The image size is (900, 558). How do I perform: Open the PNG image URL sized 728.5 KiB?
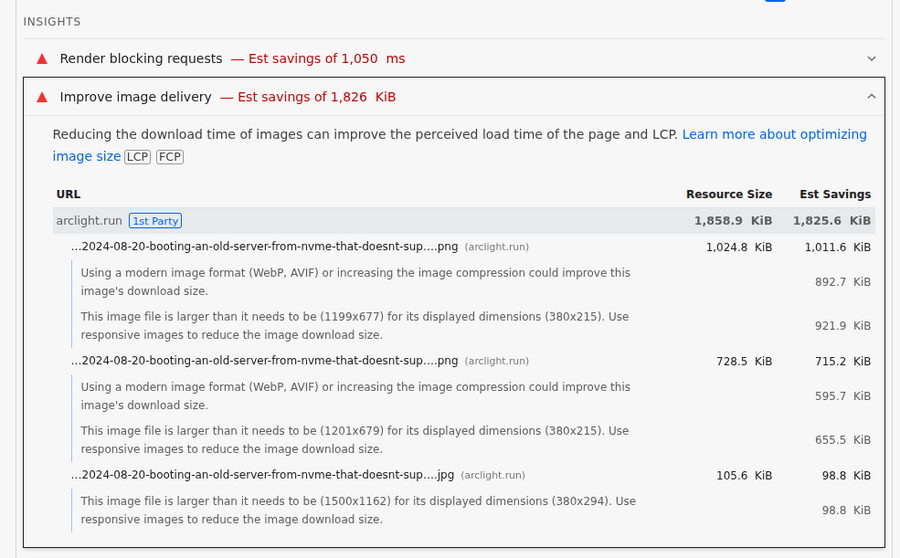pyautogui.click(x=264, y=361)
